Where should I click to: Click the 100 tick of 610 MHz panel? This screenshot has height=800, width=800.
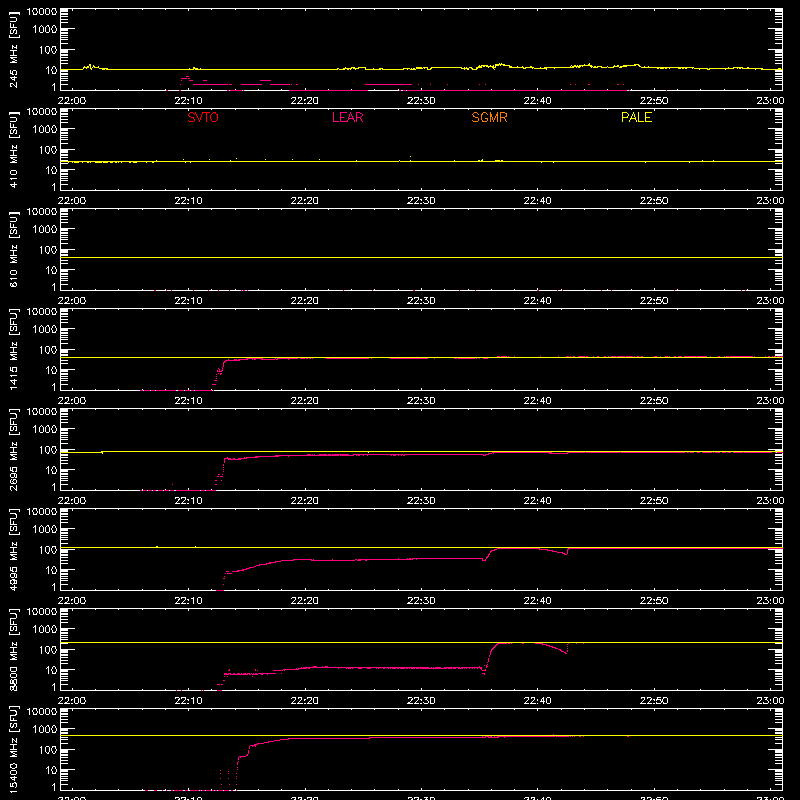click(x=48, y=250)
